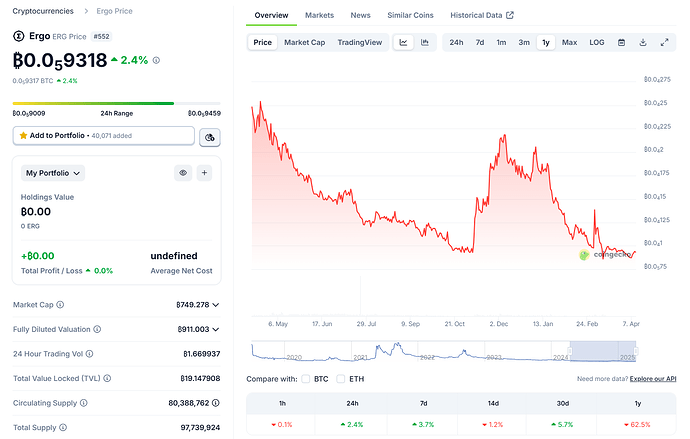This screenshot has width=690, height=439.
Task: Expand Market Cap value chevron
Action: tap(216, 305)
